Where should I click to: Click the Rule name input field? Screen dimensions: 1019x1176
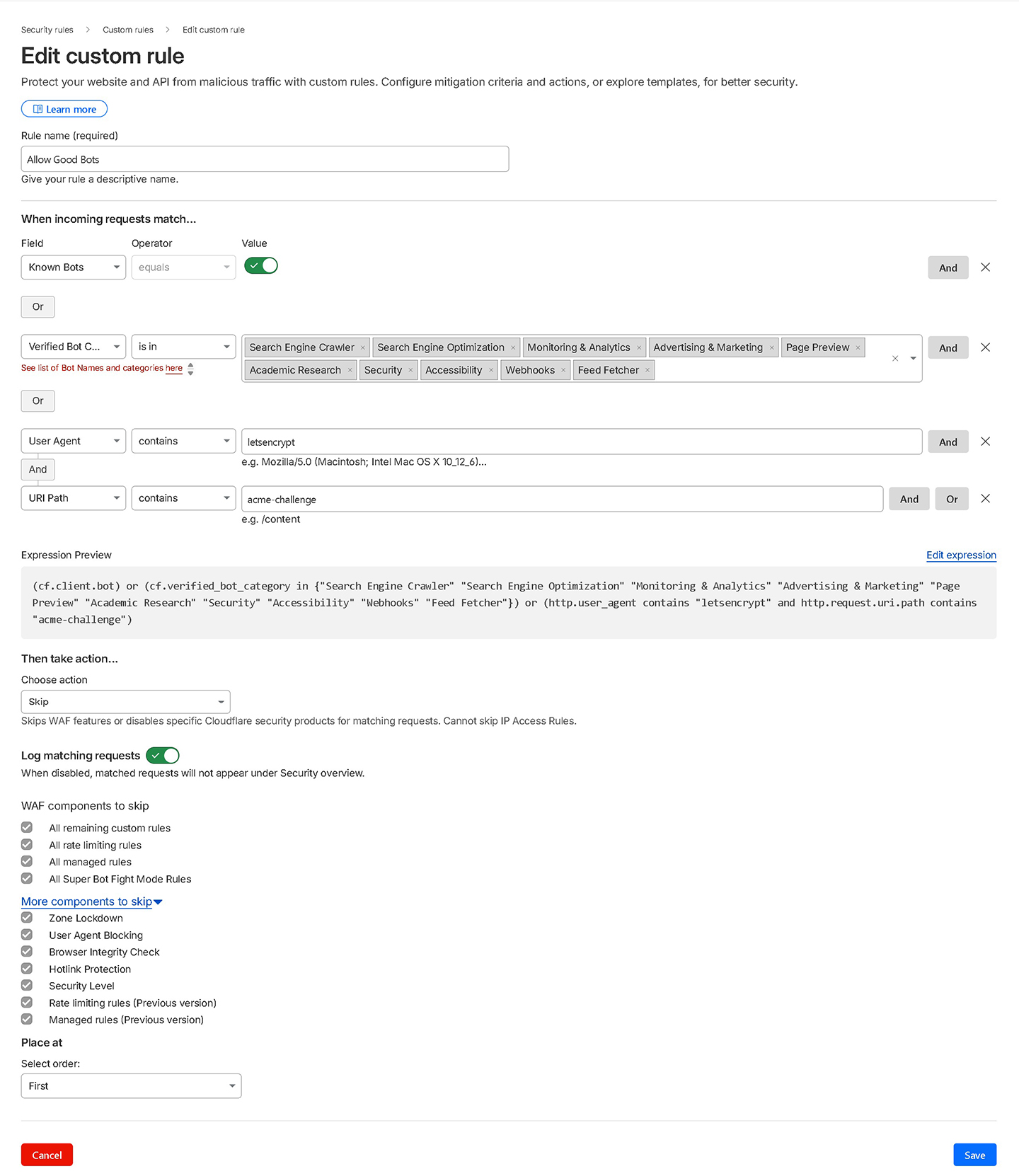click(265, 159)
